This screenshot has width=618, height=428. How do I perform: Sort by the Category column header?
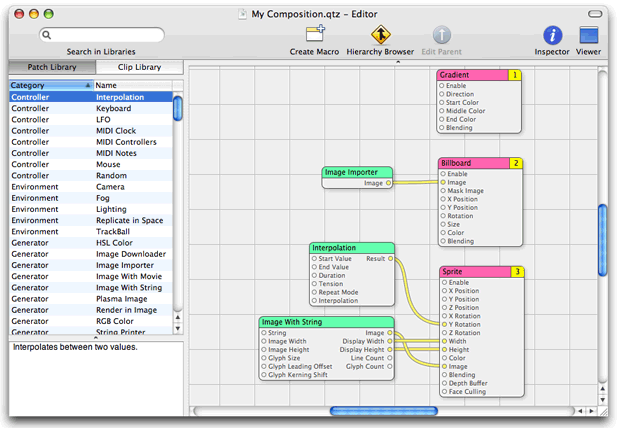pyautogui.click(x=51, y=85)
